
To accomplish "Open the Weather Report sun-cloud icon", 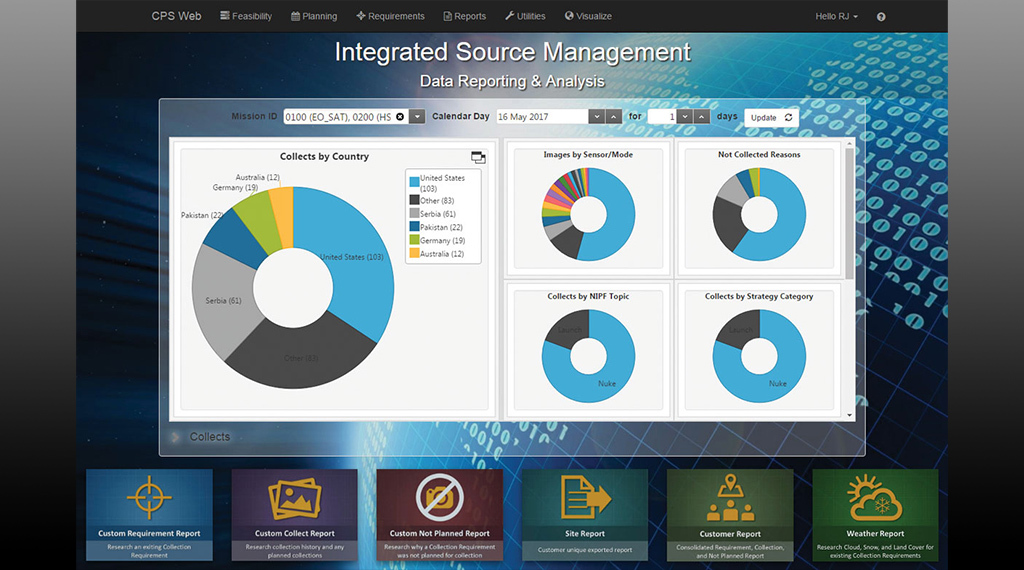I will point(874,497).
